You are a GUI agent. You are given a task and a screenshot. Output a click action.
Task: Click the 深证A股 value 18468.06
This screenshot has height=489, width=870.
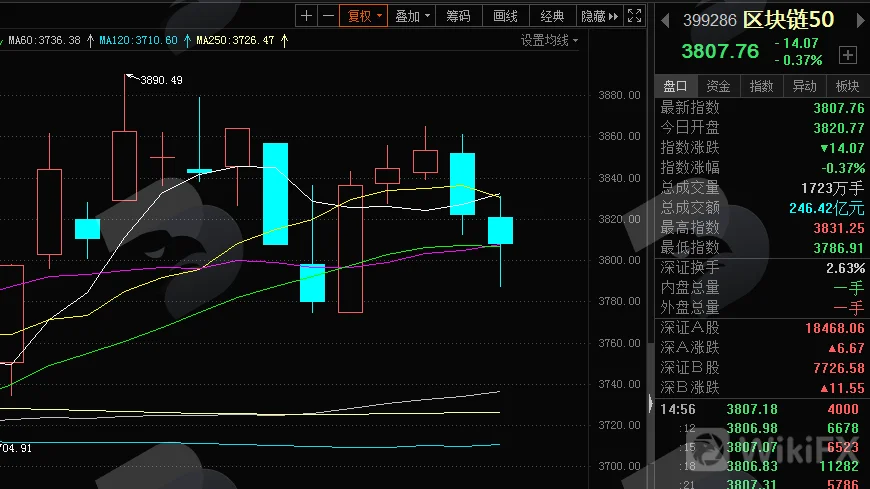(x=834, y=328)
